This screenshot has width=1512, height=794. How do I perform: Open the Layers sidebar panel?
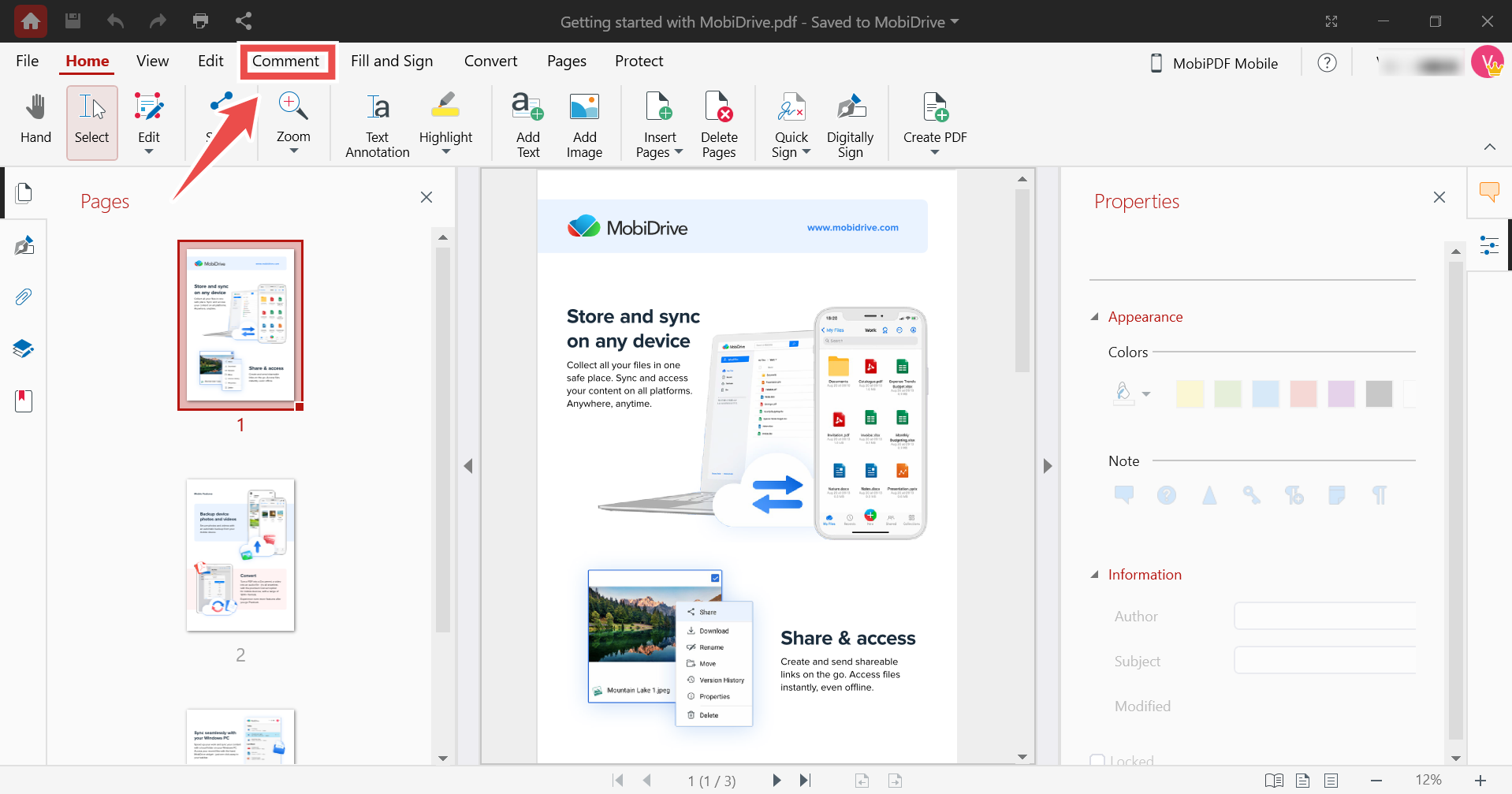coord(24,349)
